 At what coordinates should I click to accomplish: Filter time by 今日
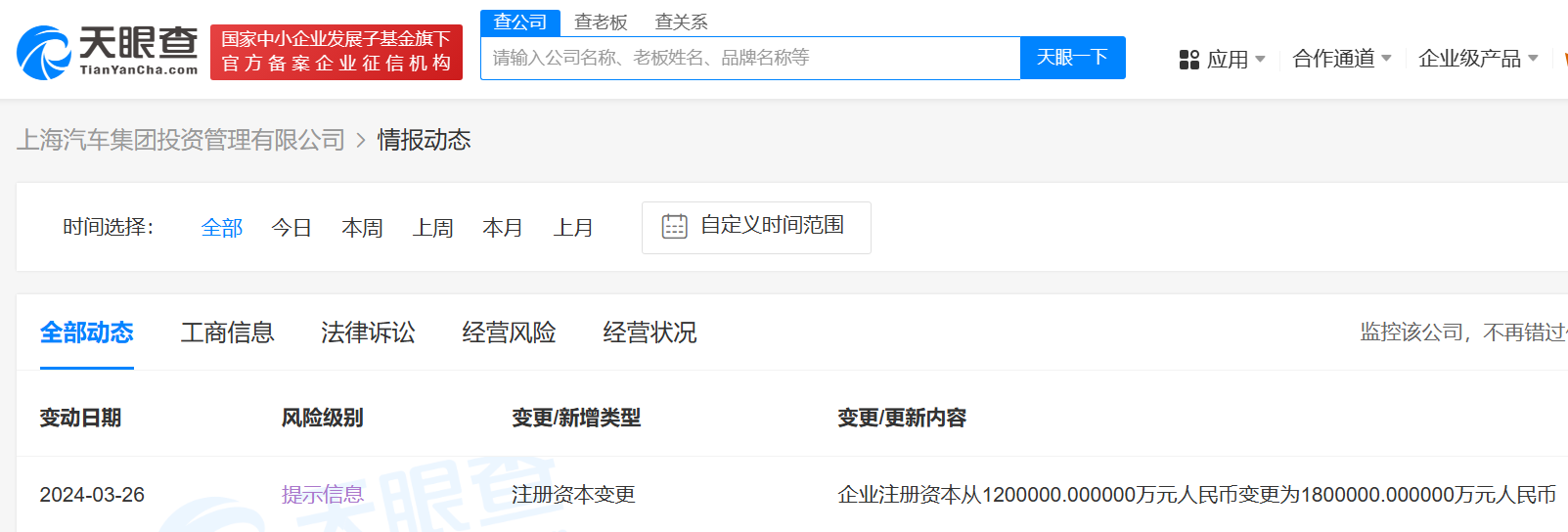coord(291,228)
